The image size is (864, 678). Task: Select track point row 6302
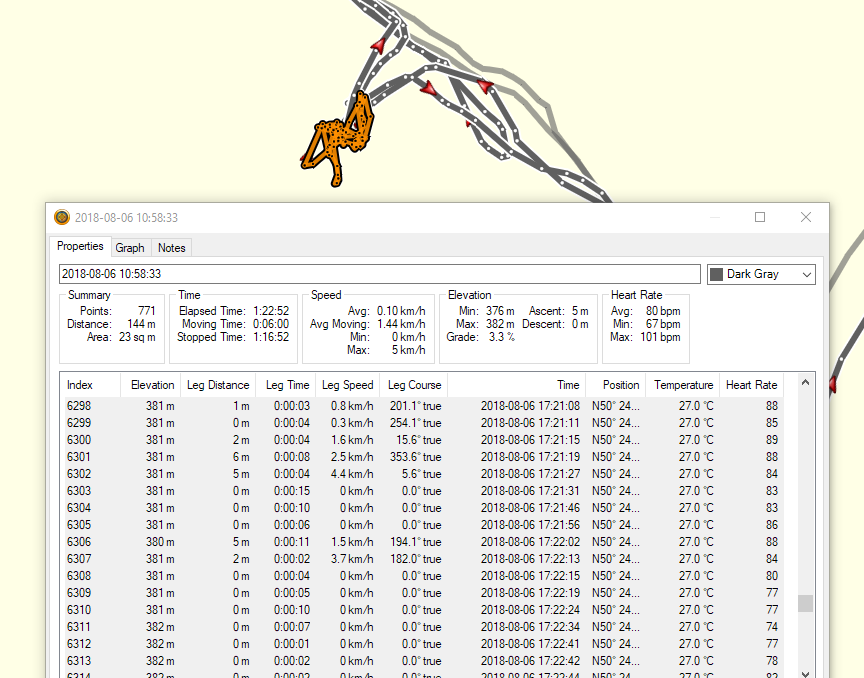coord(423,474)
